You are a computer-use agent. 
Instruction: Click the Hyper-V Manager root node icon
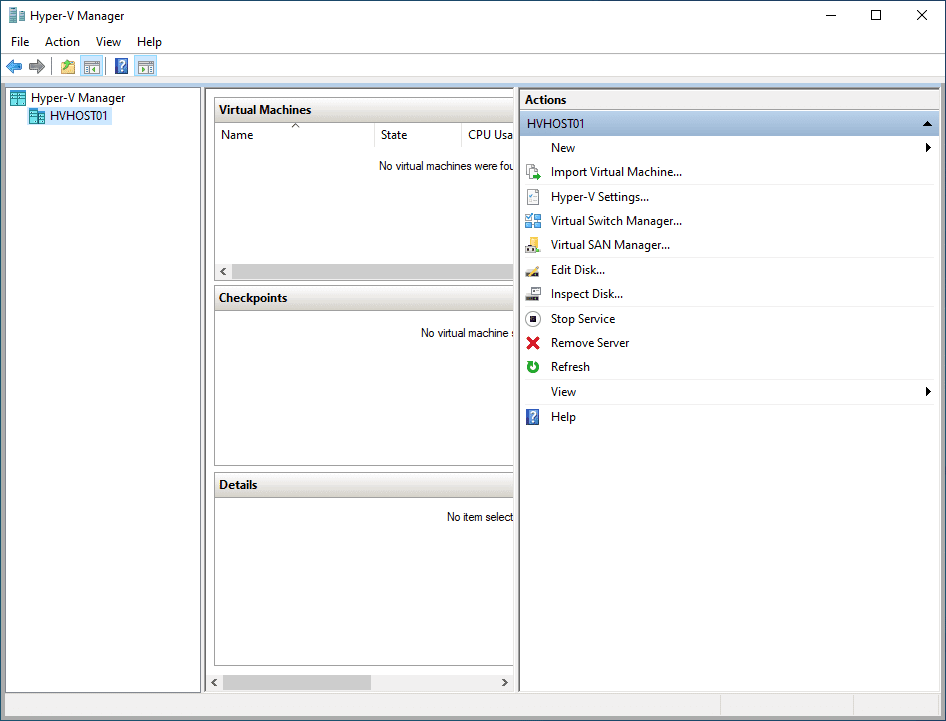[x=18, y=98]
